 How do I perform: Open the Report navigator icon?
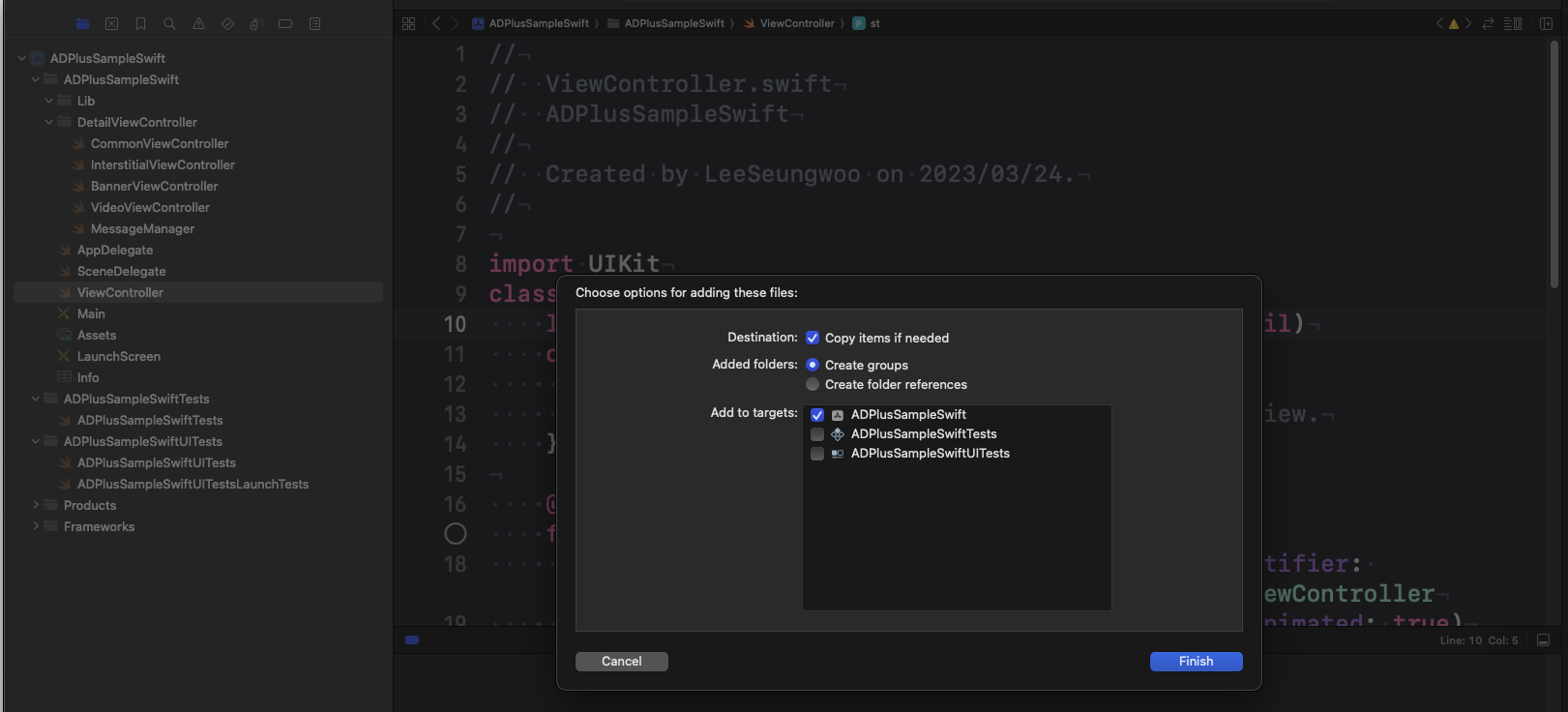pos(314,23)
